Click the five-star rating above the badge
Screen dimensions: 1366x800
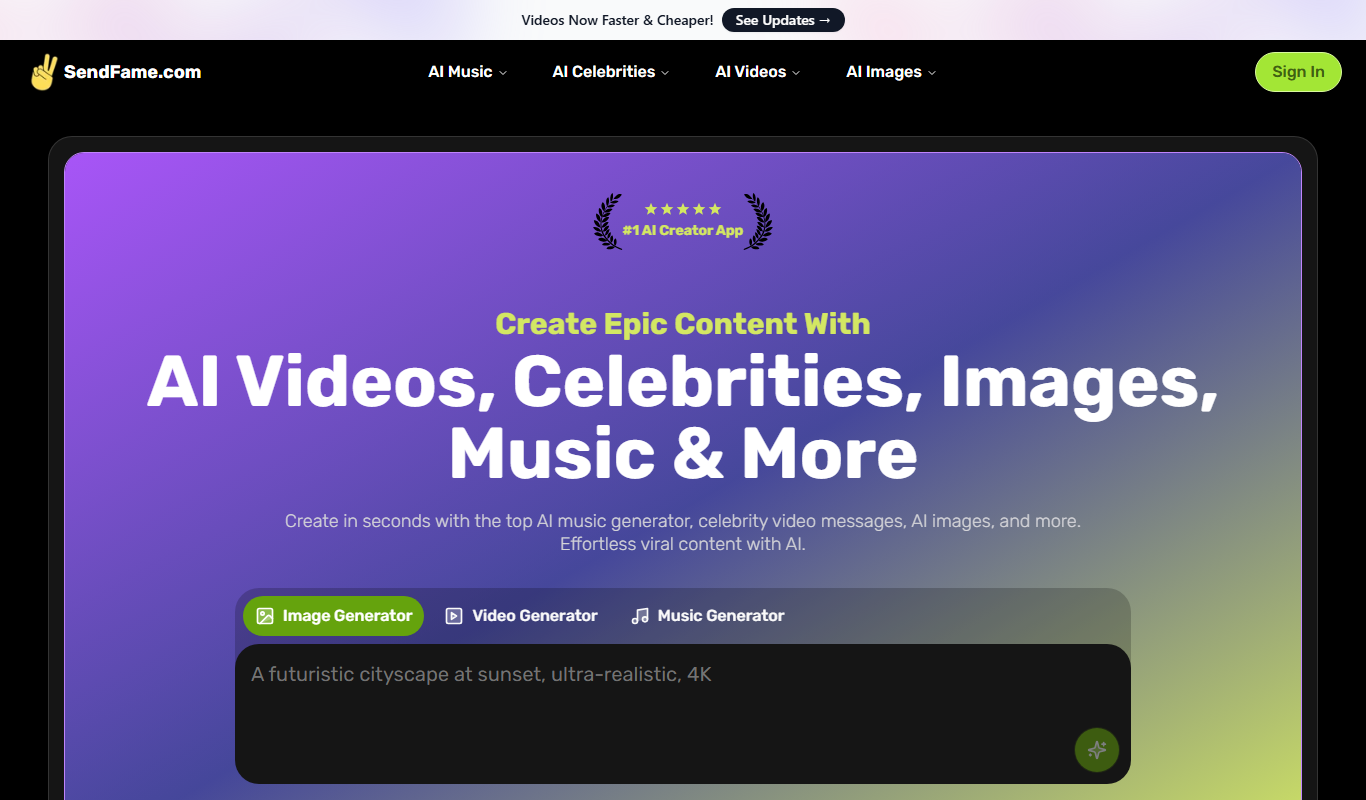(x=683, y=209)
